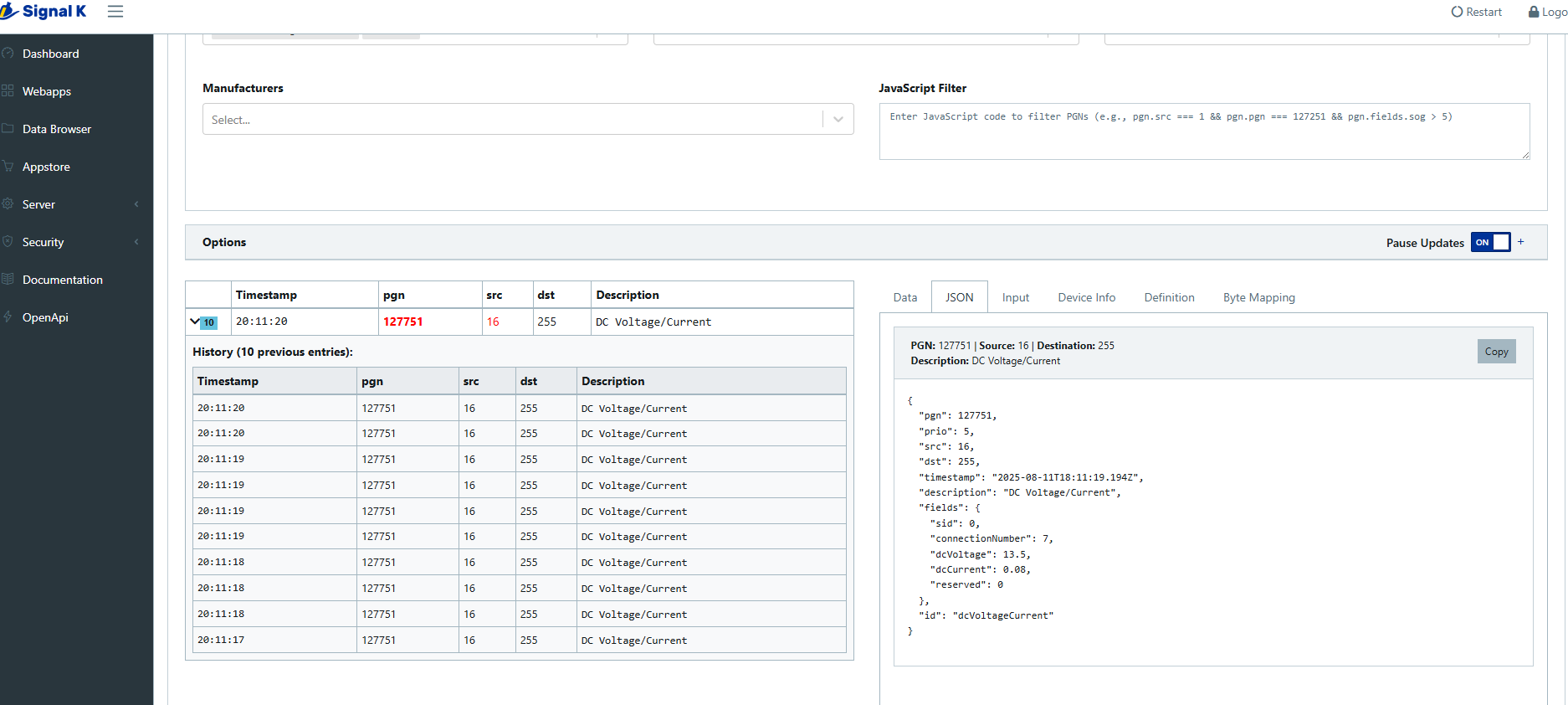
Task: Toggle the Pause Updates switch
Action: tap(1490, 242)
